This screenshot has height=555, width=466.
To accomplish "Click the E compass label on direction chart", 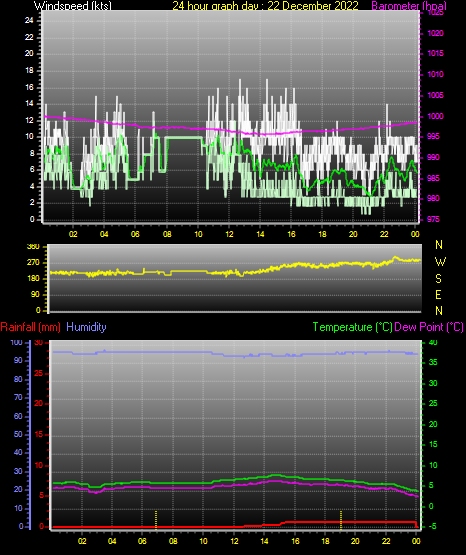I will point(438,294).
